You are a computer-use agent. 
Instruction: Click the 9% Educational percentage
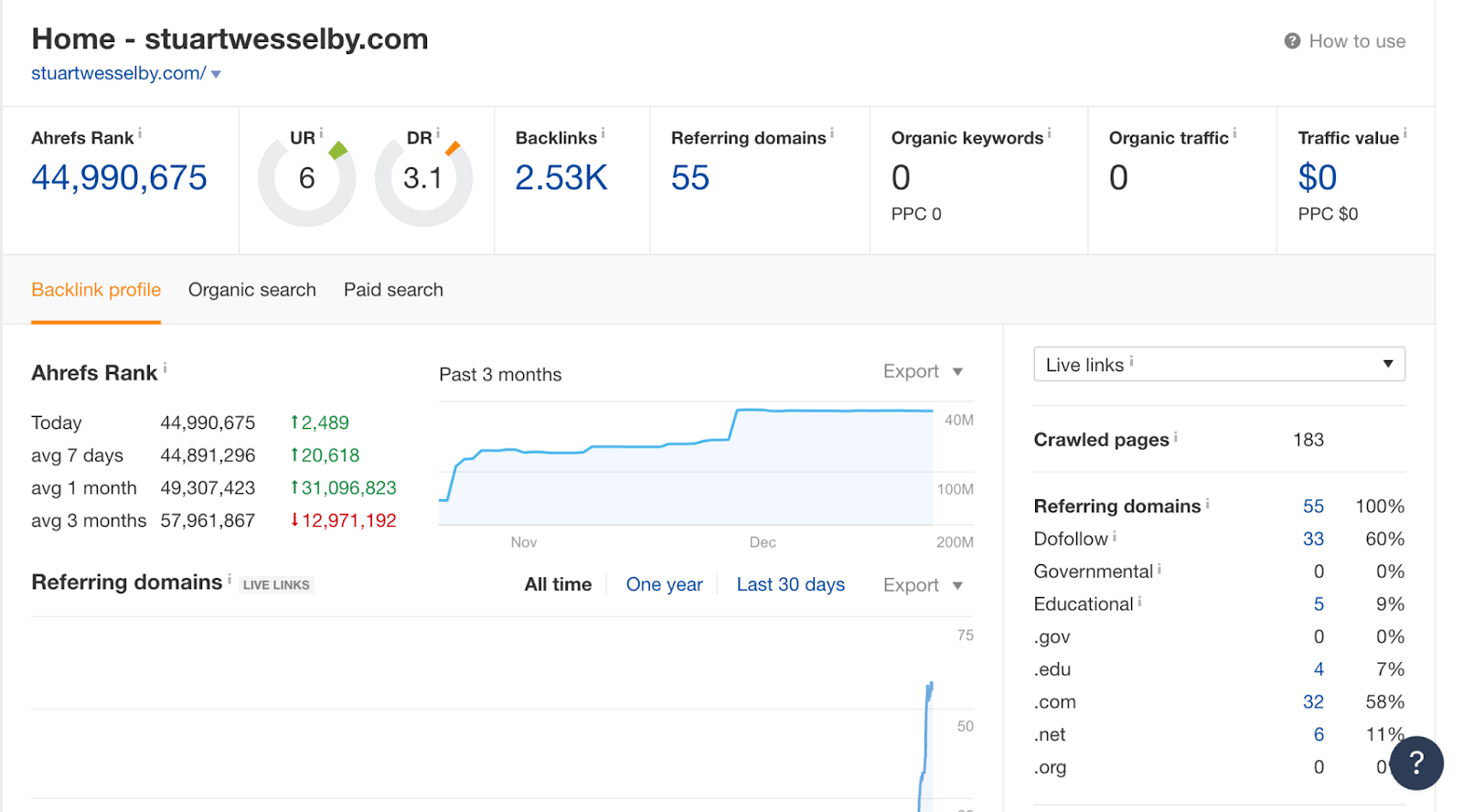point(1390,604)
